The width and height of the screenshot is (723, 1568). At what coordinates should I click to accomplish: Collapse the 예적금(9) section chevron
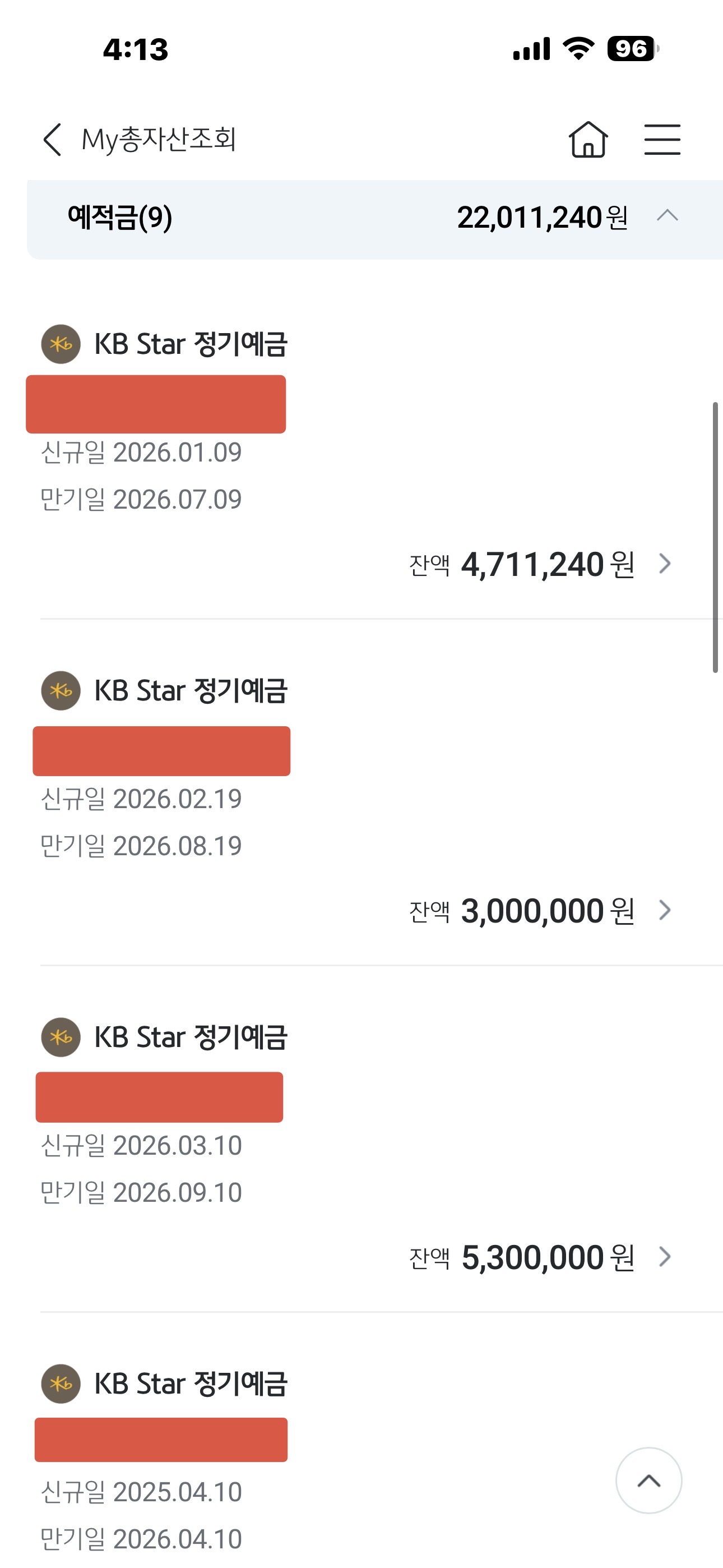pos(668,216)
